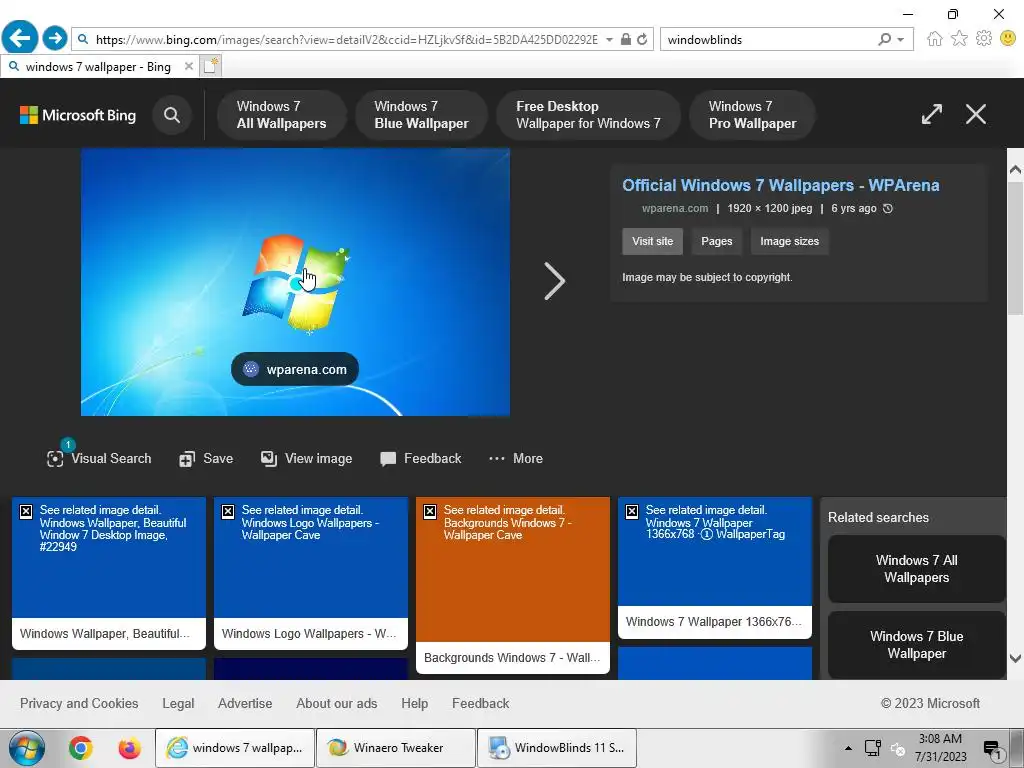Screen dimensions: 1024x768
Task: Open related 'Windows Wallpaper, Beautiful...' card
Action: pos(108,573)
